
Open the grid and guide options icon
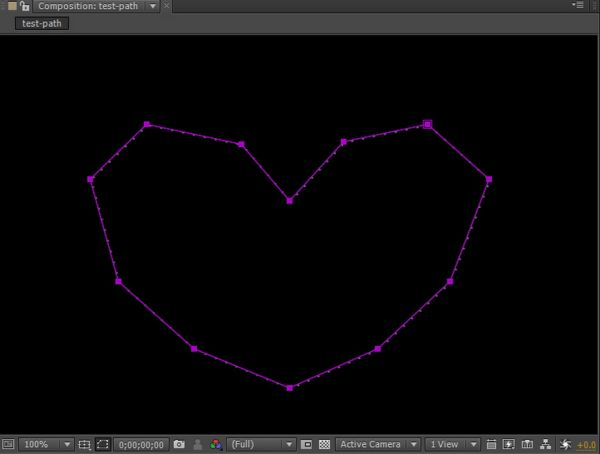coord(84,444)
